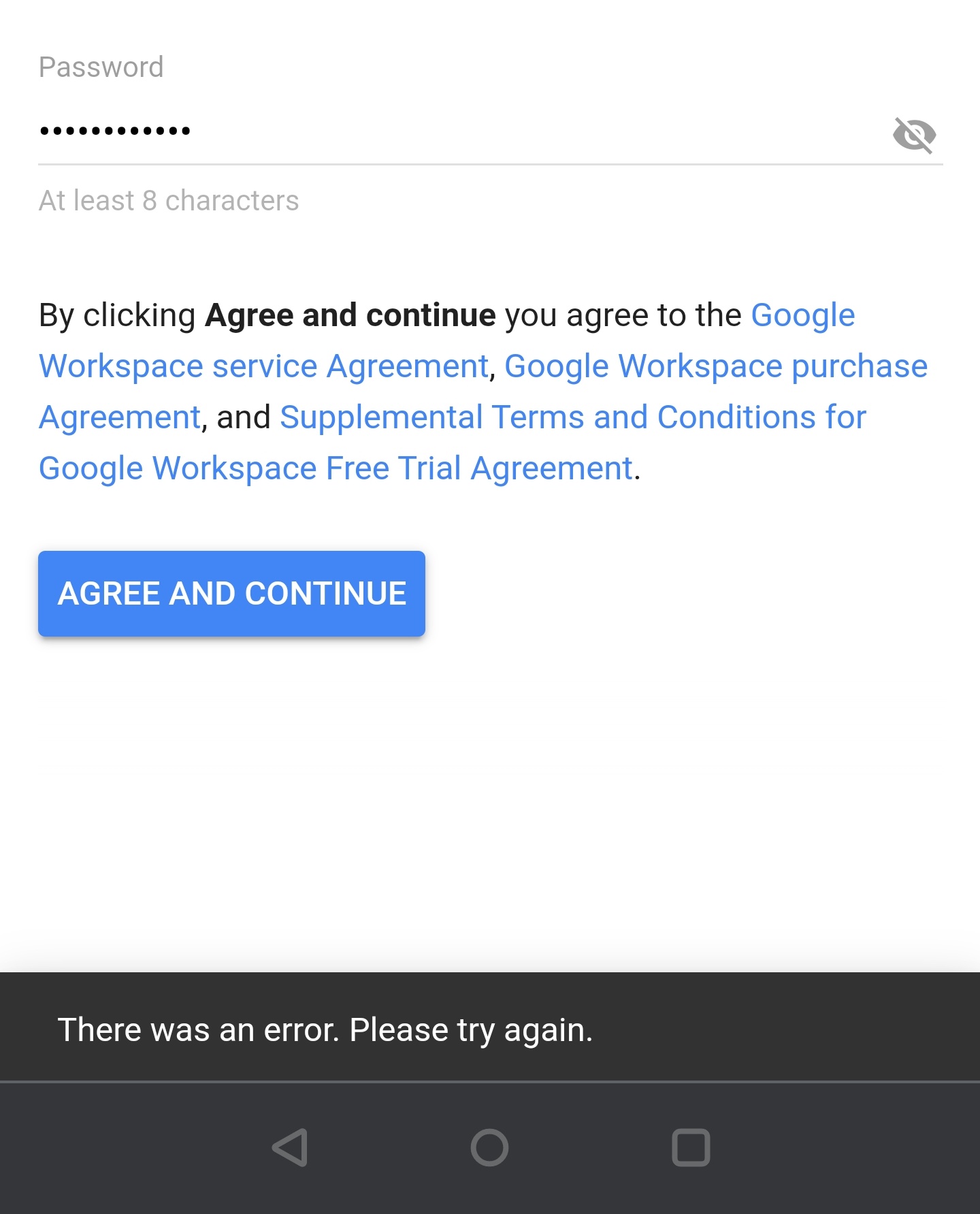Click the underline of the password field
Viewport: 980px width, 1214px height.
pyautogui.click(x=490, y=164)
